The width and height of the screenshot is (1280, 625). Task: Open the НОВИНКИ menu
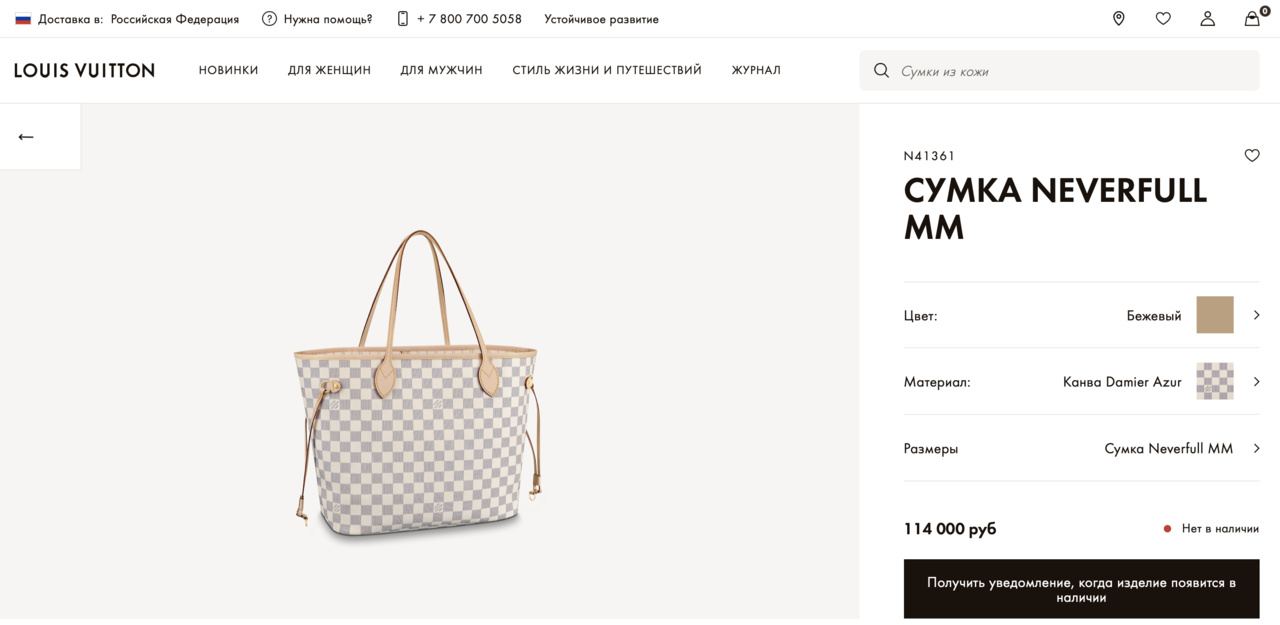click(228, 70)
